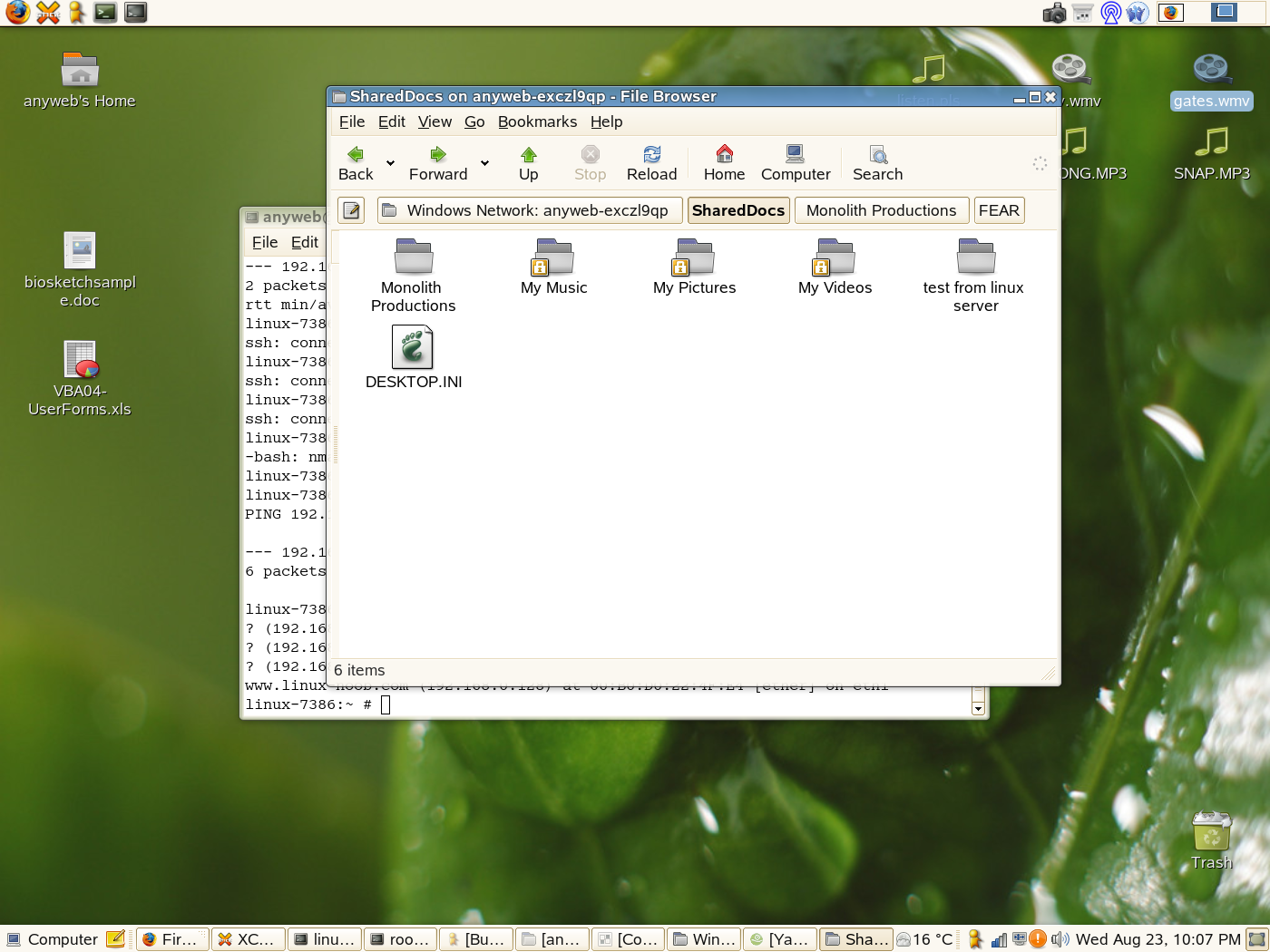Click the yellow buddy figure launcher in top panel
Viewport: 1270px width, 952px height.
coord(77,13)
